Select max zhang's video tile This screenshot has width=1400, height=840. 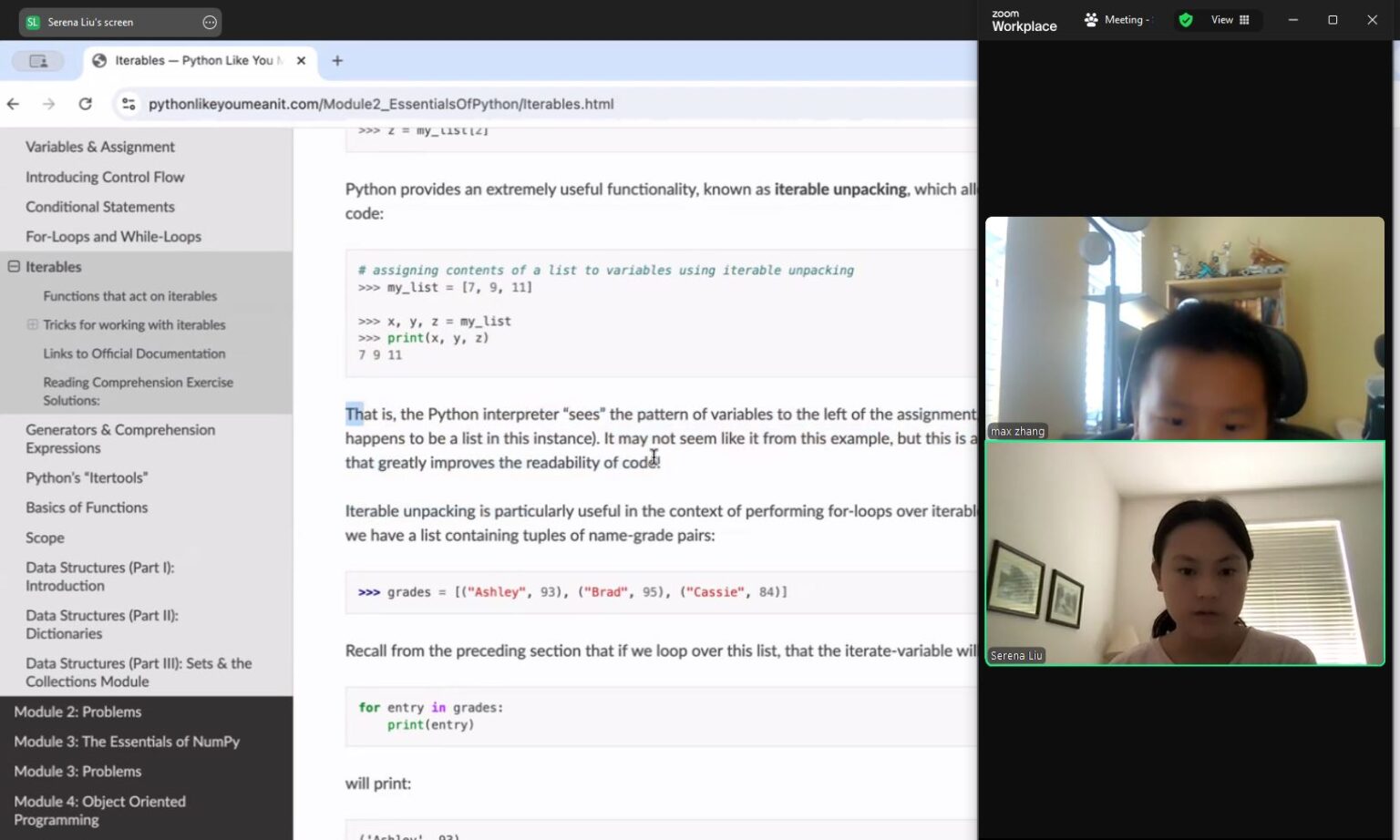(x=1185, y=328)
